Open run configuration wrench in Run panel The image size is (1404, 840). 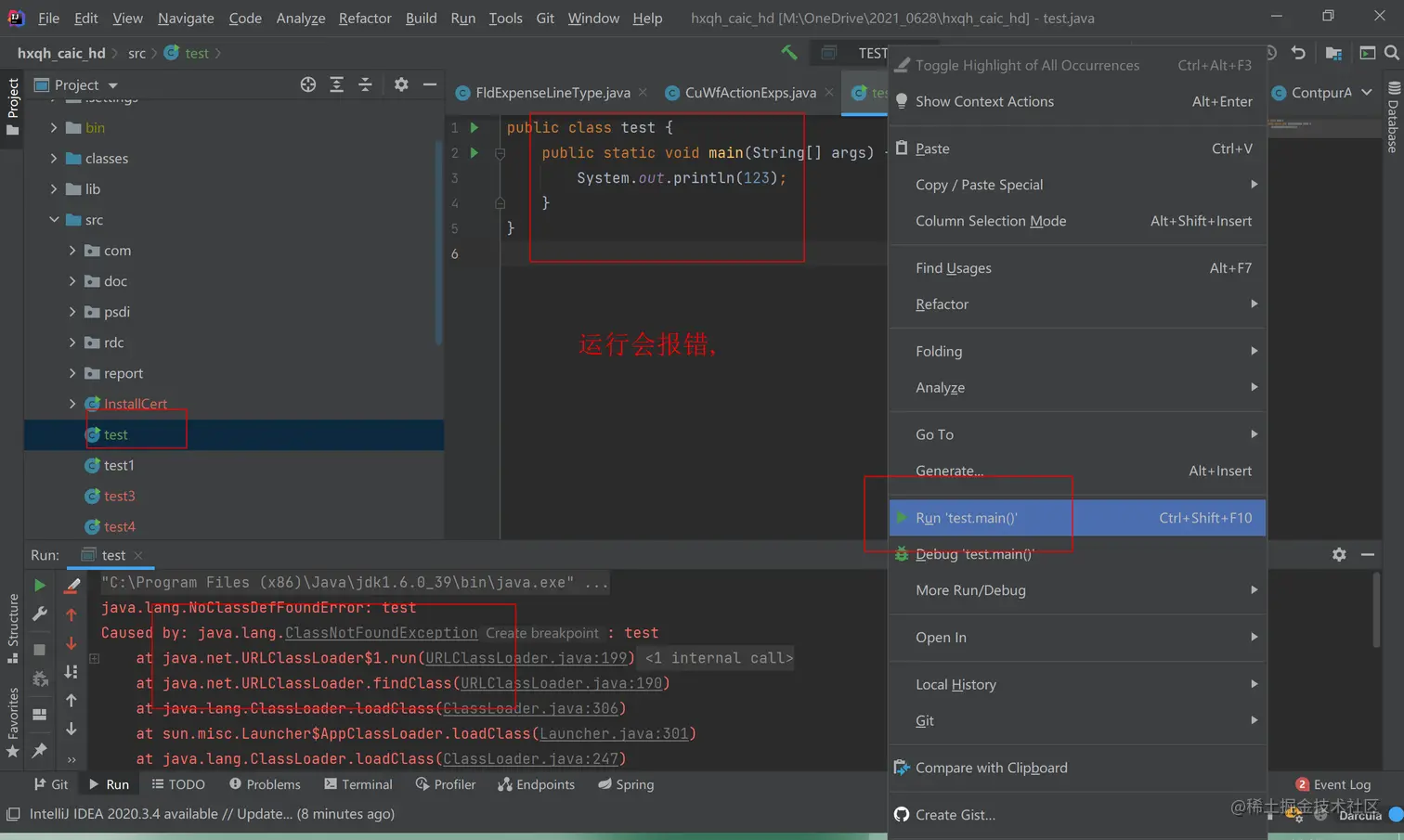pos(39,614)
